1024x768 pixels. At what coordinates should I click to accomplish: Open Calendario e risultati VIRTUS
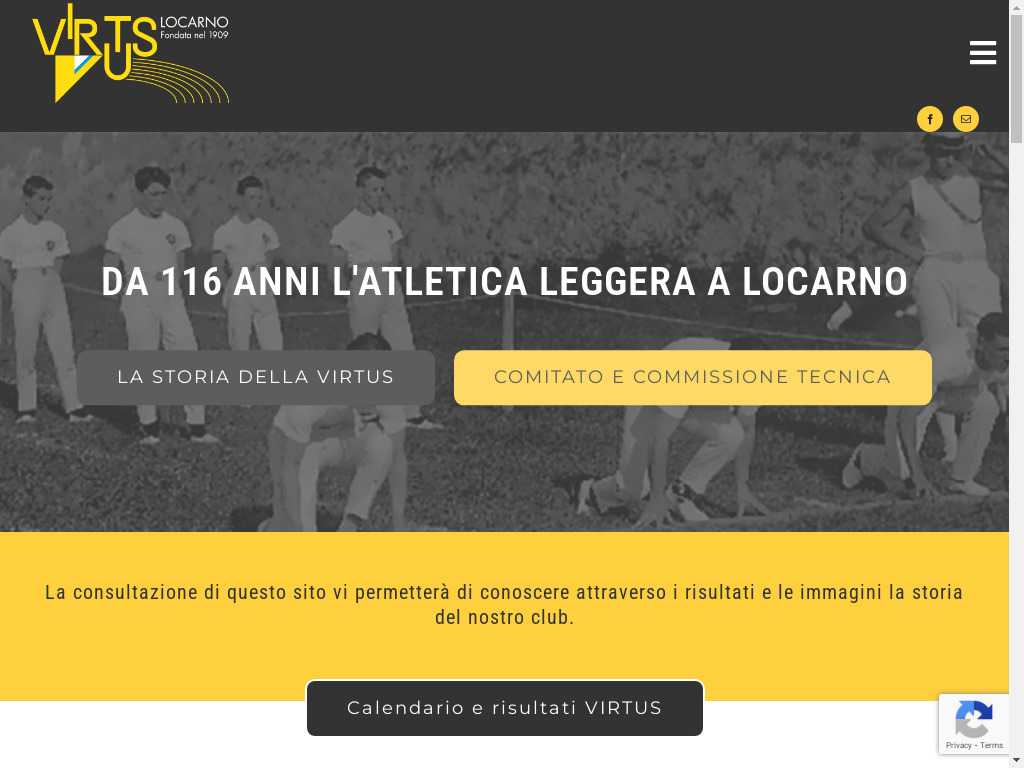pos(505,708)
